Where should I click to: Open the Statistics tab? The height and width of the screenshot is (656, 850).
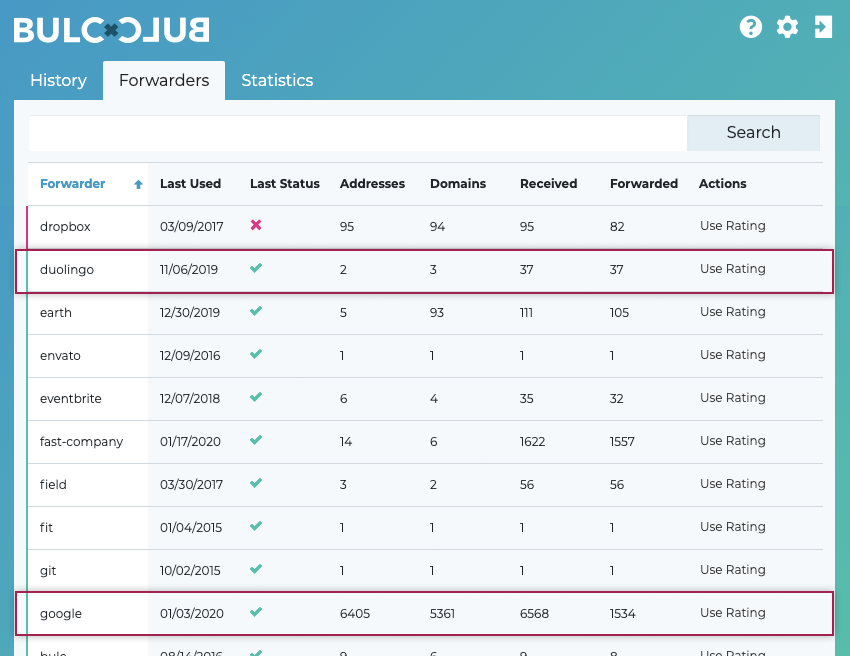click(x=277, y=80)
